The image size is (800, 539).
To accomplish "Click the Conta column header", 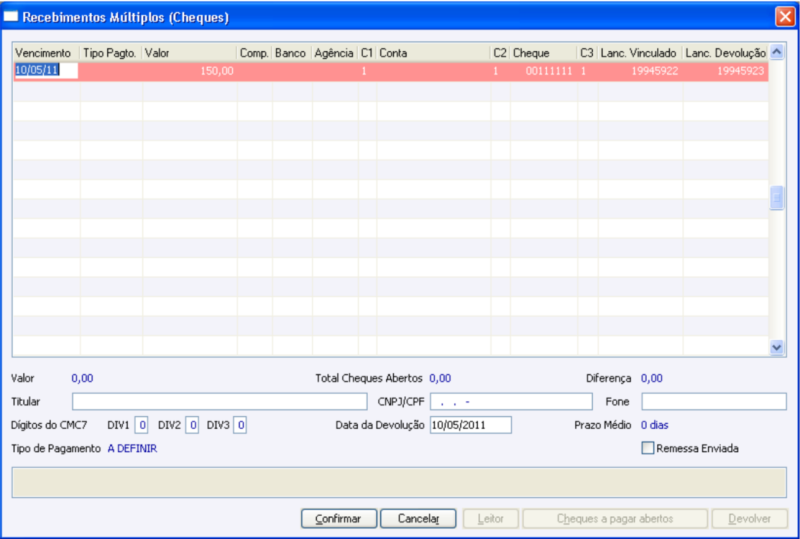I will (x=434, y=53).
